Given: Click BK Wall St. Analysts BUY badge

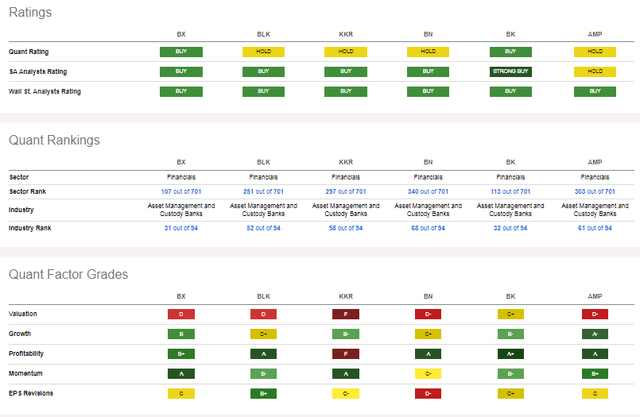Looking at the screenshot, I should coord(511,92).
